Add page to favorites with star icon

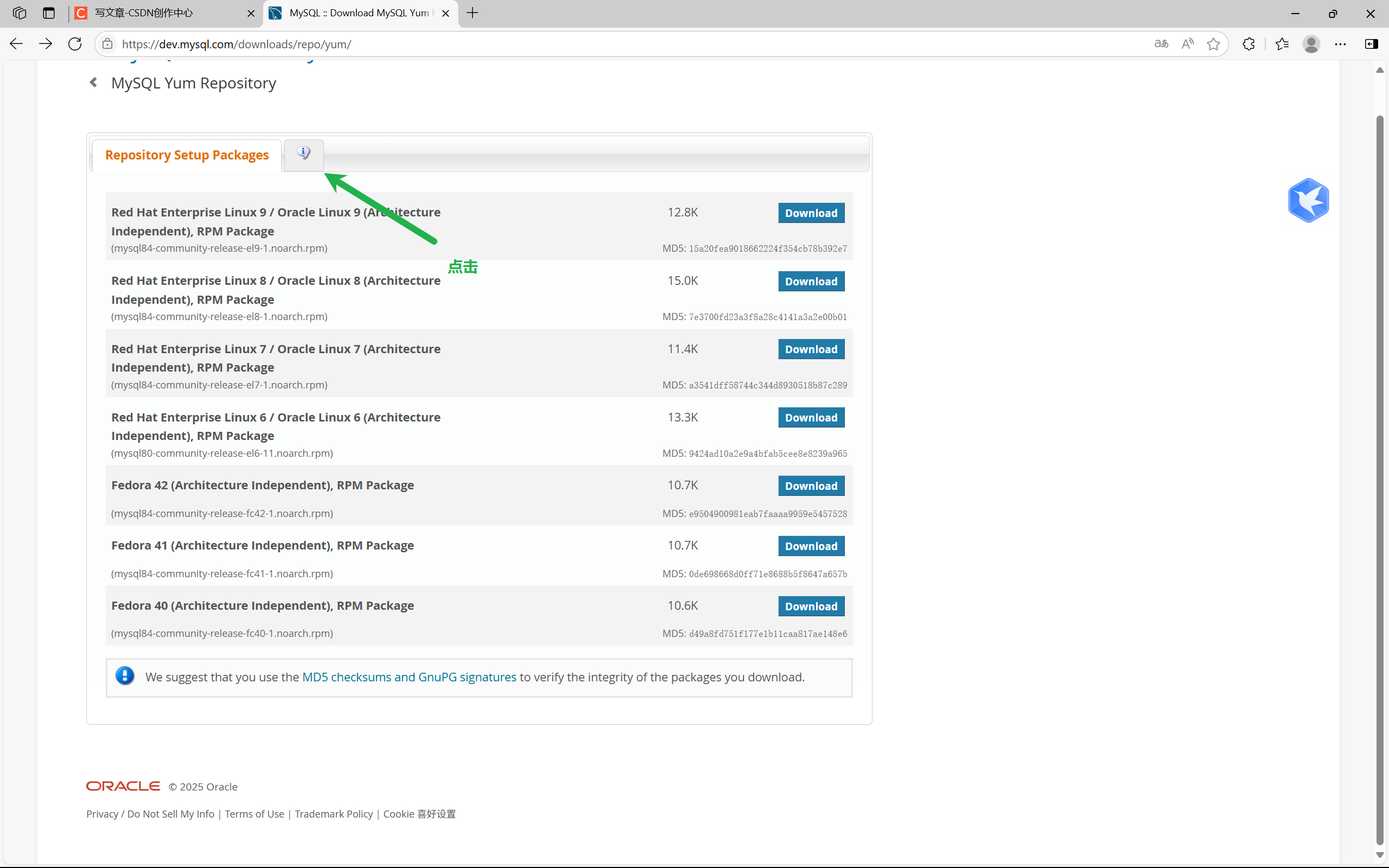point(1213,44)
